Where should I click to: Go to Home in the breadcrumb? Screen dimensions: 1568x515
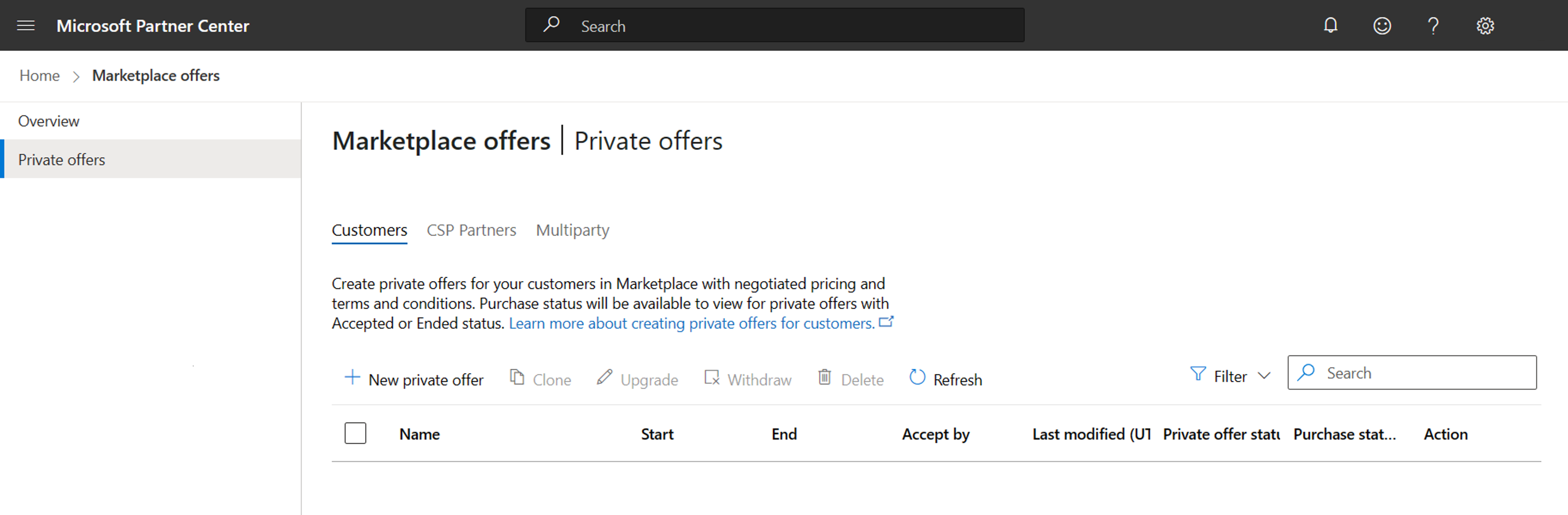coord(40,76)
